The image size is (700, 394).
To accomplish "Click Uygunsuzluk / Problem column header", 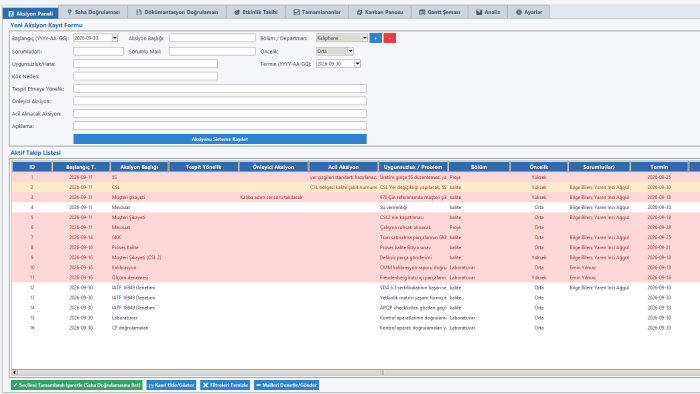I will tap(413, 167).
